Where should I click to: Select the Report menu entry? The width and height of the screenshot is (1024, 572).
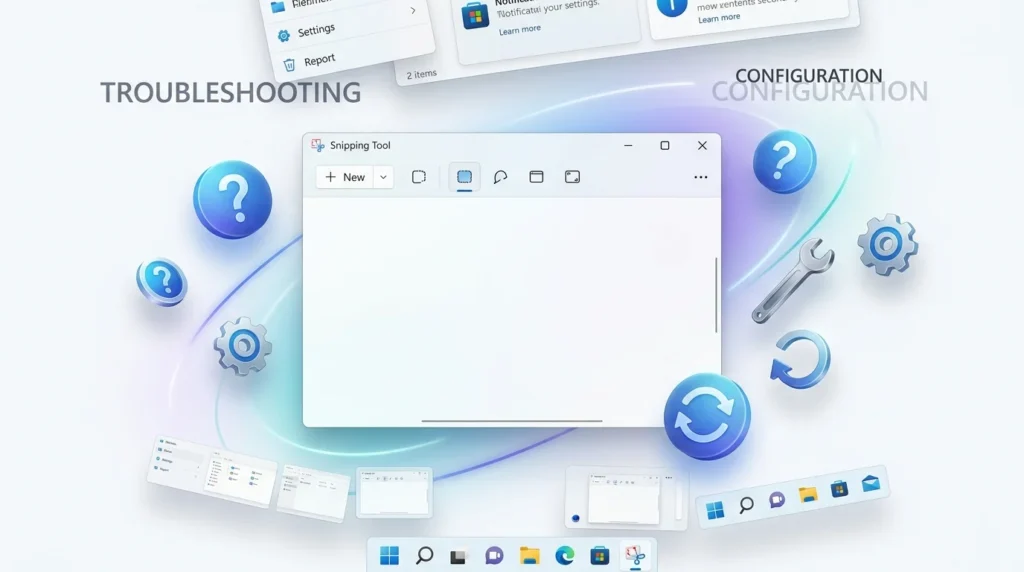click(319, 60)
